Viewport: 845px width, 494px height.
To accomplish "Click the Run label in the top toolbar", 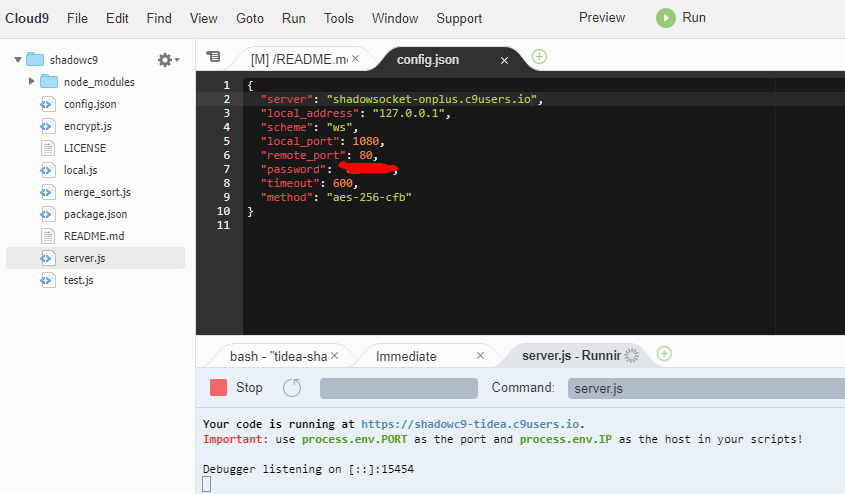I will coord(694,18).
